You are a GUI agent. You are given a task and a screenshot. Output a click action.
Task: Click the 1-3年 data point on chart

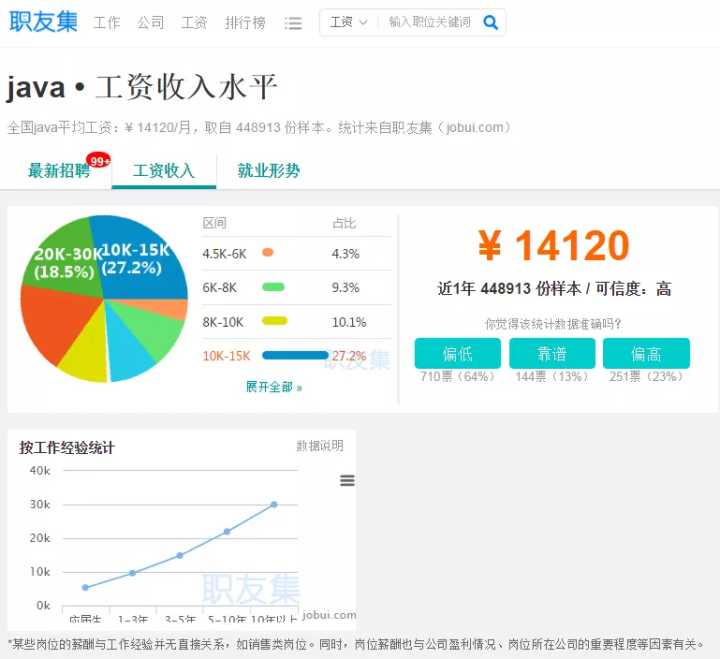point(132,573)
